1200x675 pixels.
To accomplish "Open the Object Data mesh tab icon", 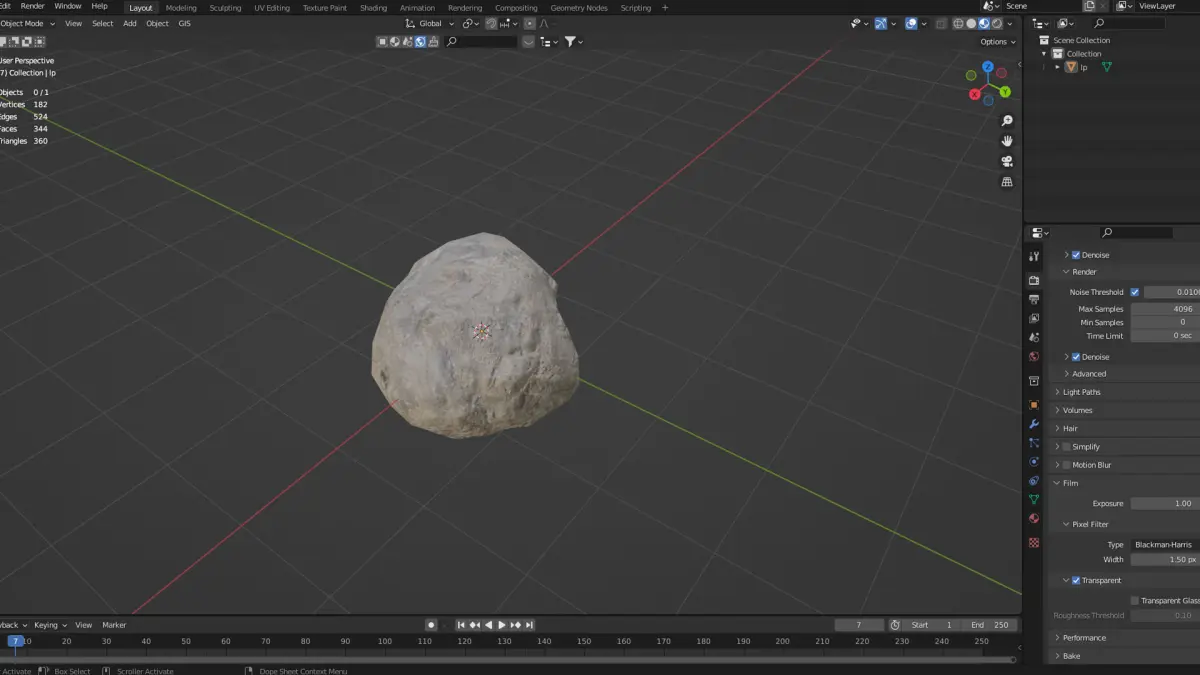I will pyautogui.click(x=1034, y=499).
